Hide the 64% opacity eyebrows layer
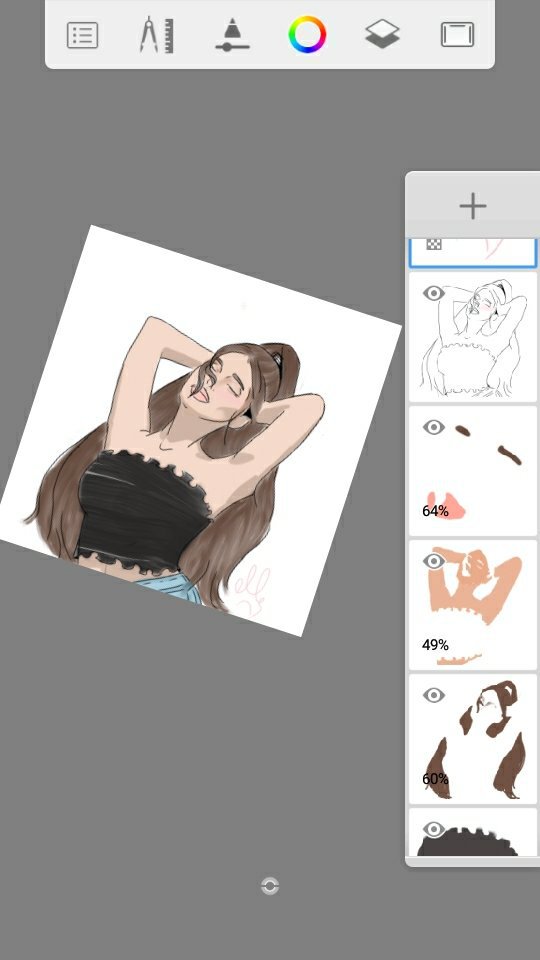Screen dimensions: 540x960 (433, 427)
